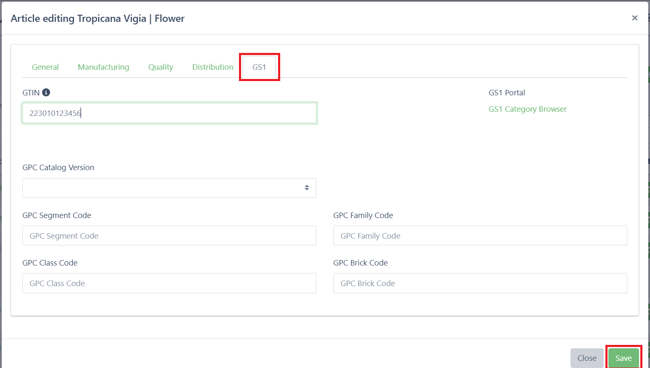Click the GS1 Portal heading text
This screenshot has width=650, height=368.
[x=507, y=93]
